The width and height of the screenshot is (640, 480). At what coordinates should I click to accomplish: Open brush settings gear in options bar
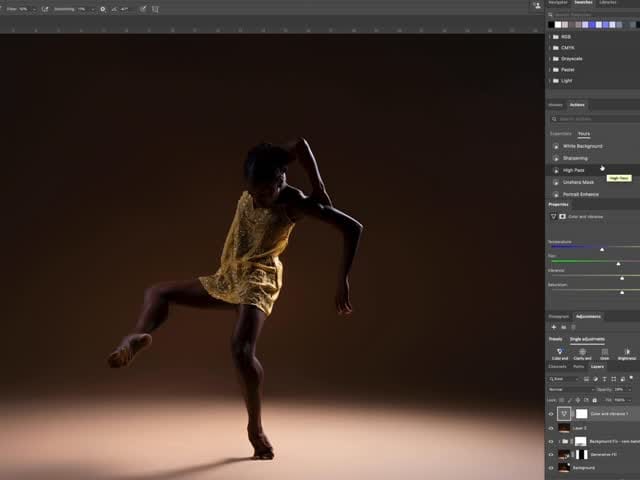(103, 9)
